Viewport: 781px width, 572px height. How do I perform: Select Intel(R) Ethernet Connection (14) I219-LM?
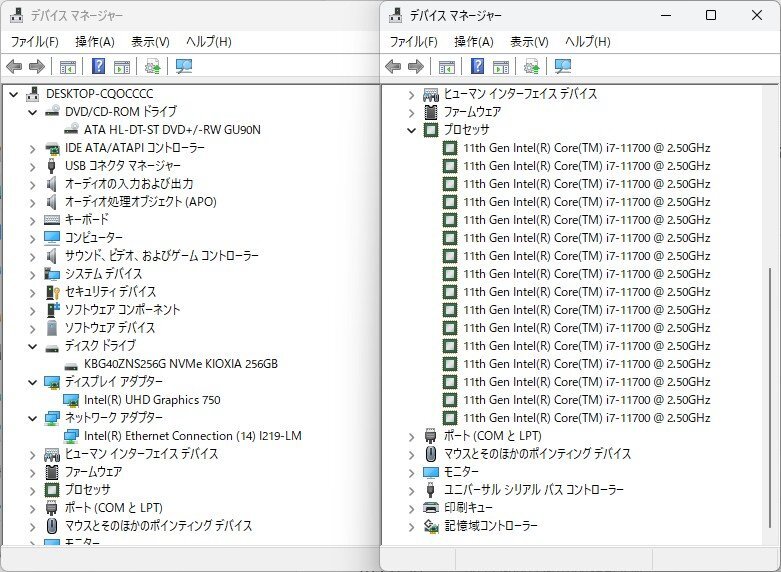tap(193, 435)
